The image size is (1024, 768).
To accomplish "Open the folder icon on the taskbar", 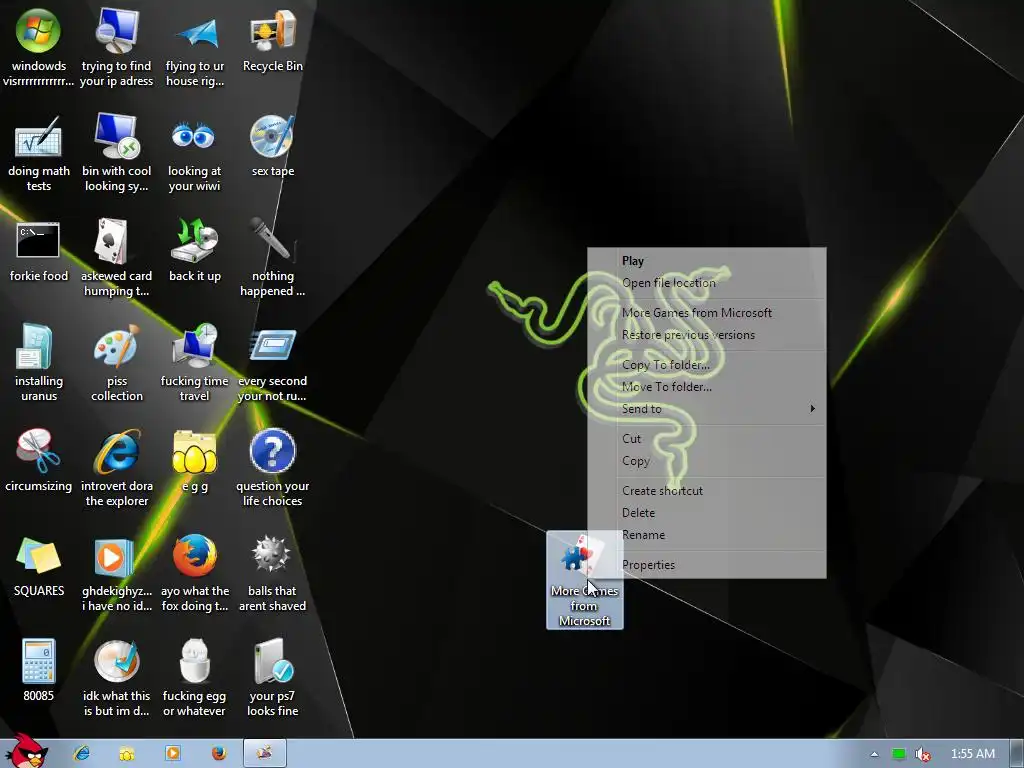I will pos(127,754).
